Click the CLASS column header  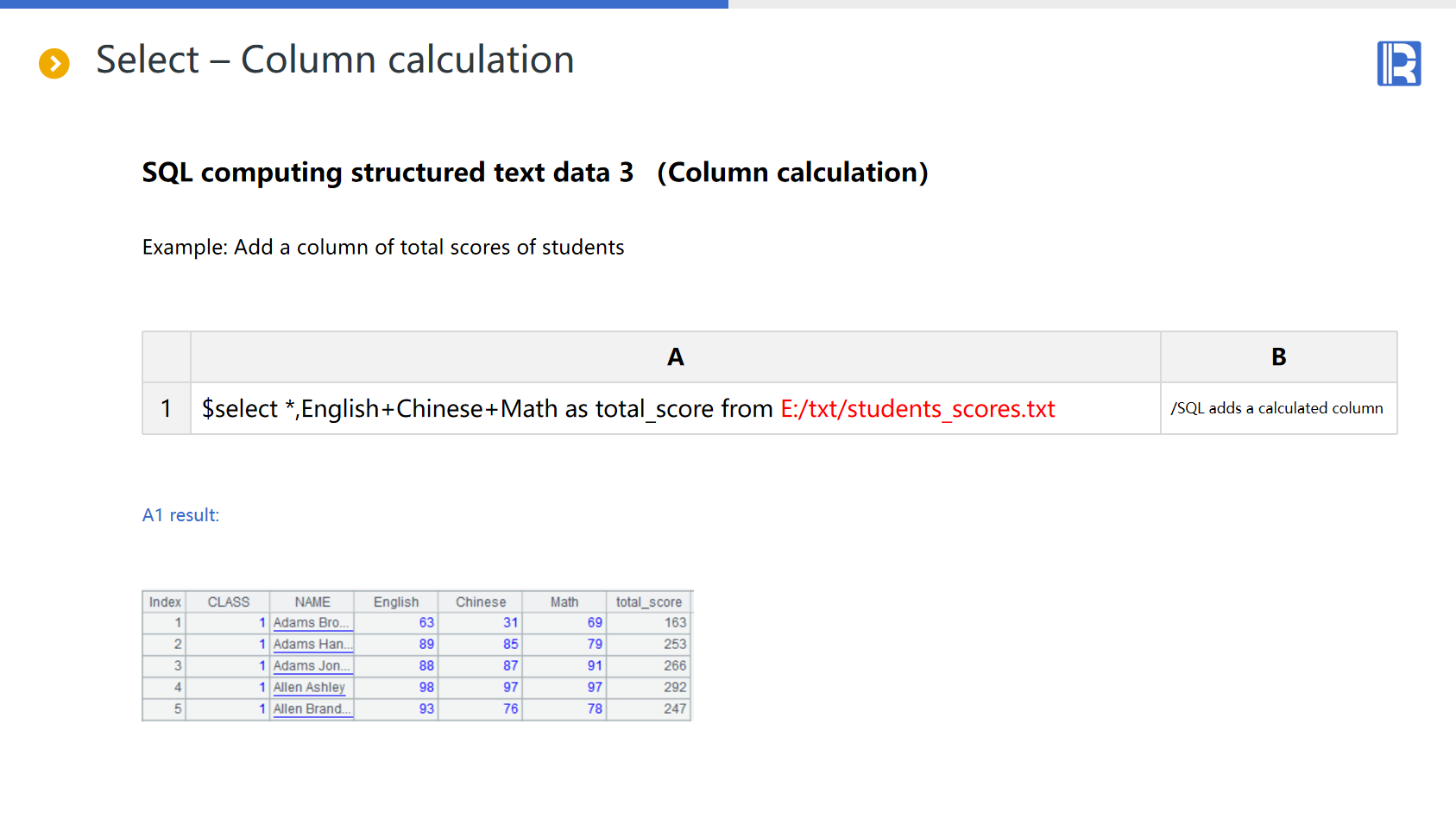228,602
